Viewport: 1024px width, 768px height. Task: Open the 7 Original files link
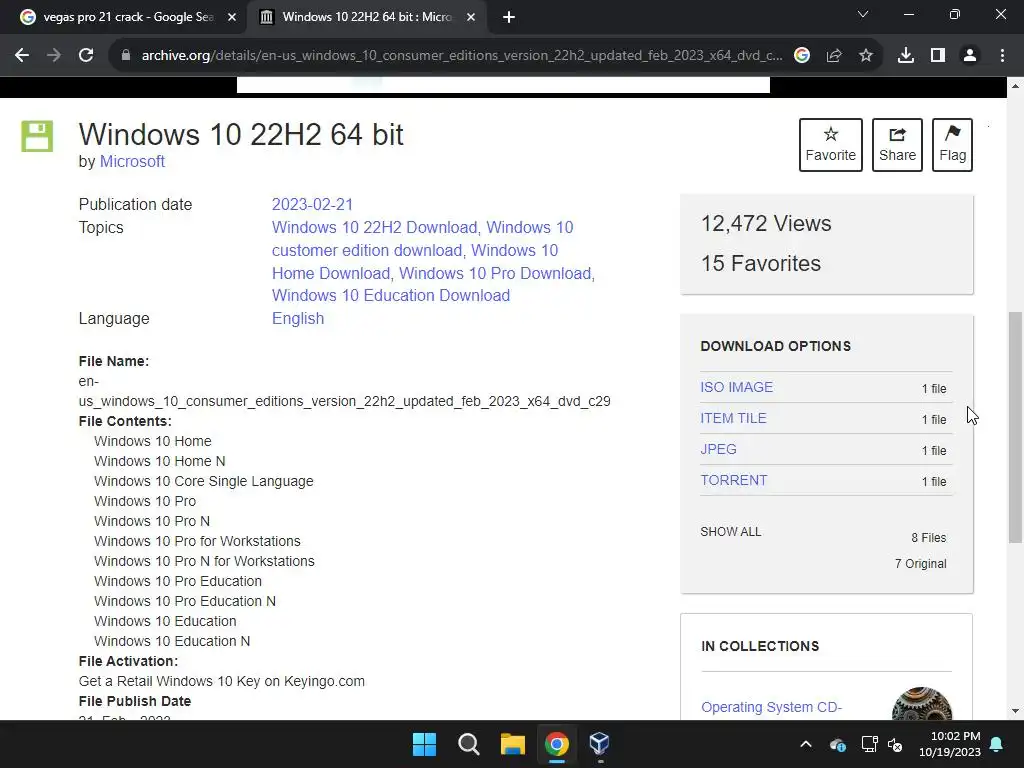[920, 564]
